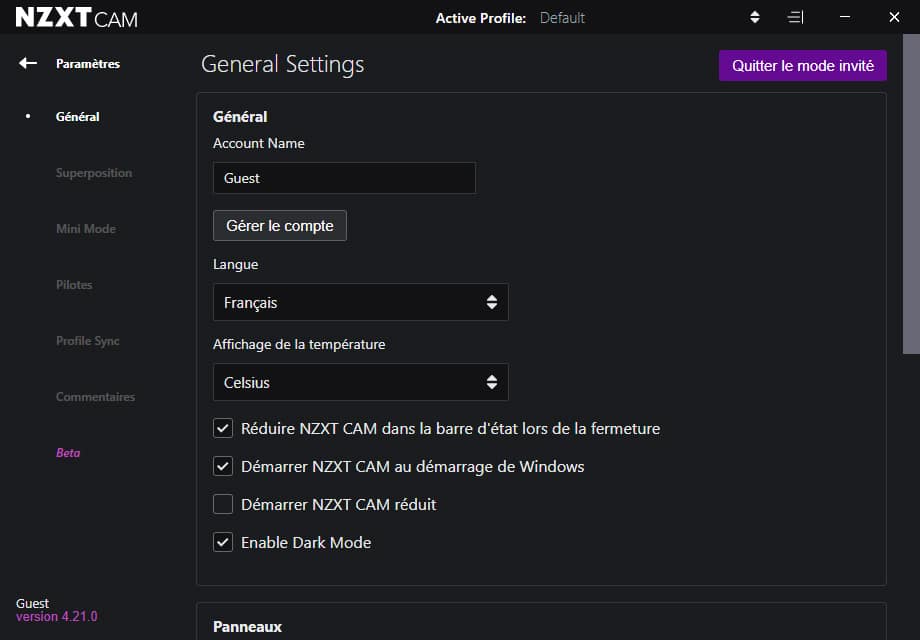Open the mini mode menu icon in title bar
Screen dimensions: 920x640
(x=795, y=18)
